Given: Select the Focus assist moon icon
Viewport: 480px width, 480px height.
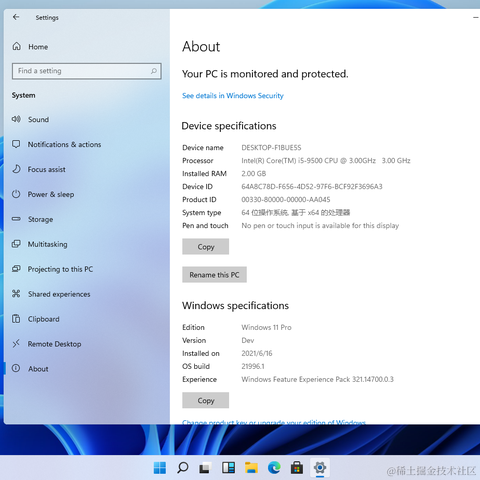Looking at the screenshot, I should (x=16, y=169).
